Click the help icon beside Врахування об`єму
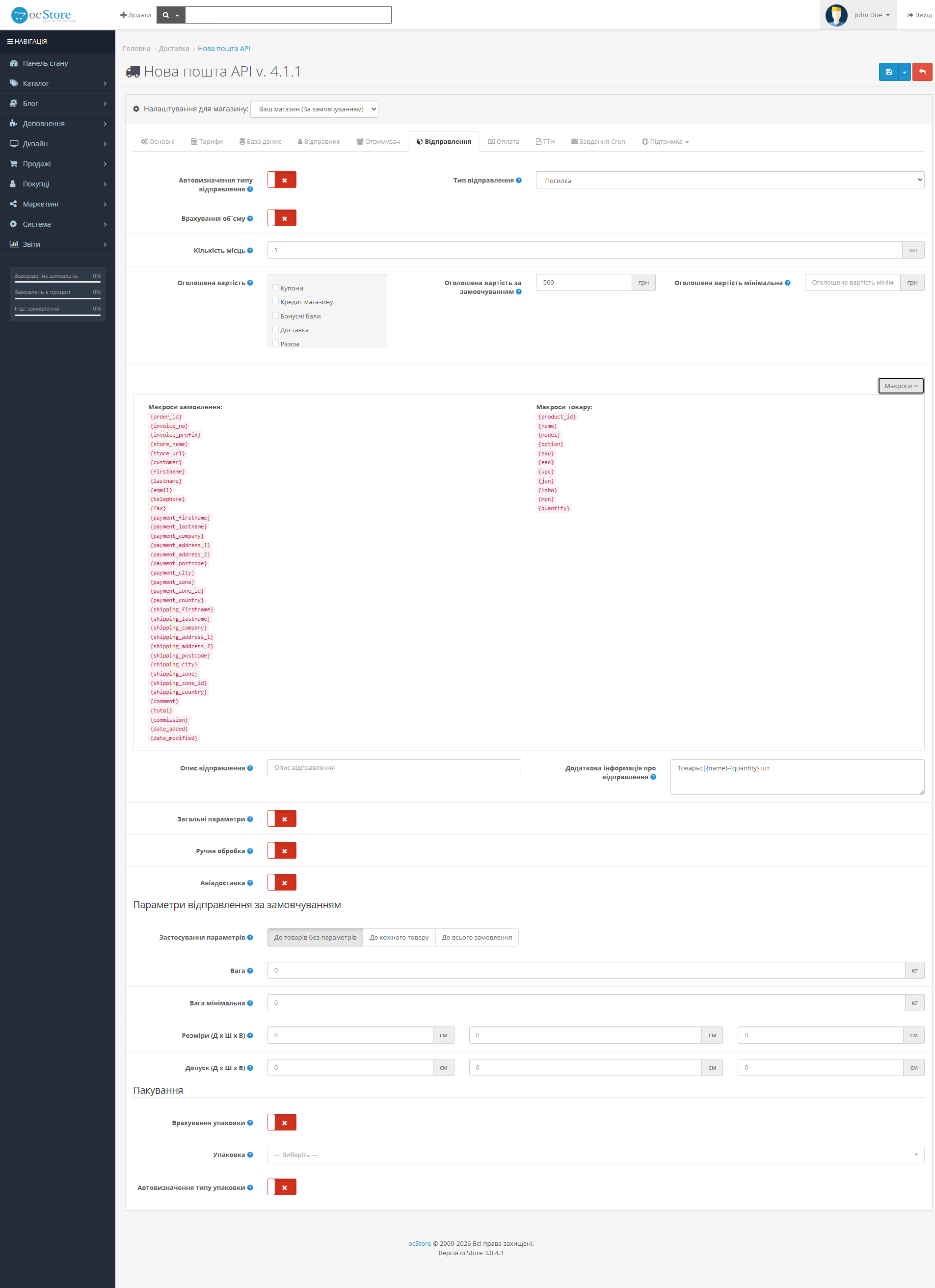The height and width of the screenshot is (1288, 935). coord(250,219)
